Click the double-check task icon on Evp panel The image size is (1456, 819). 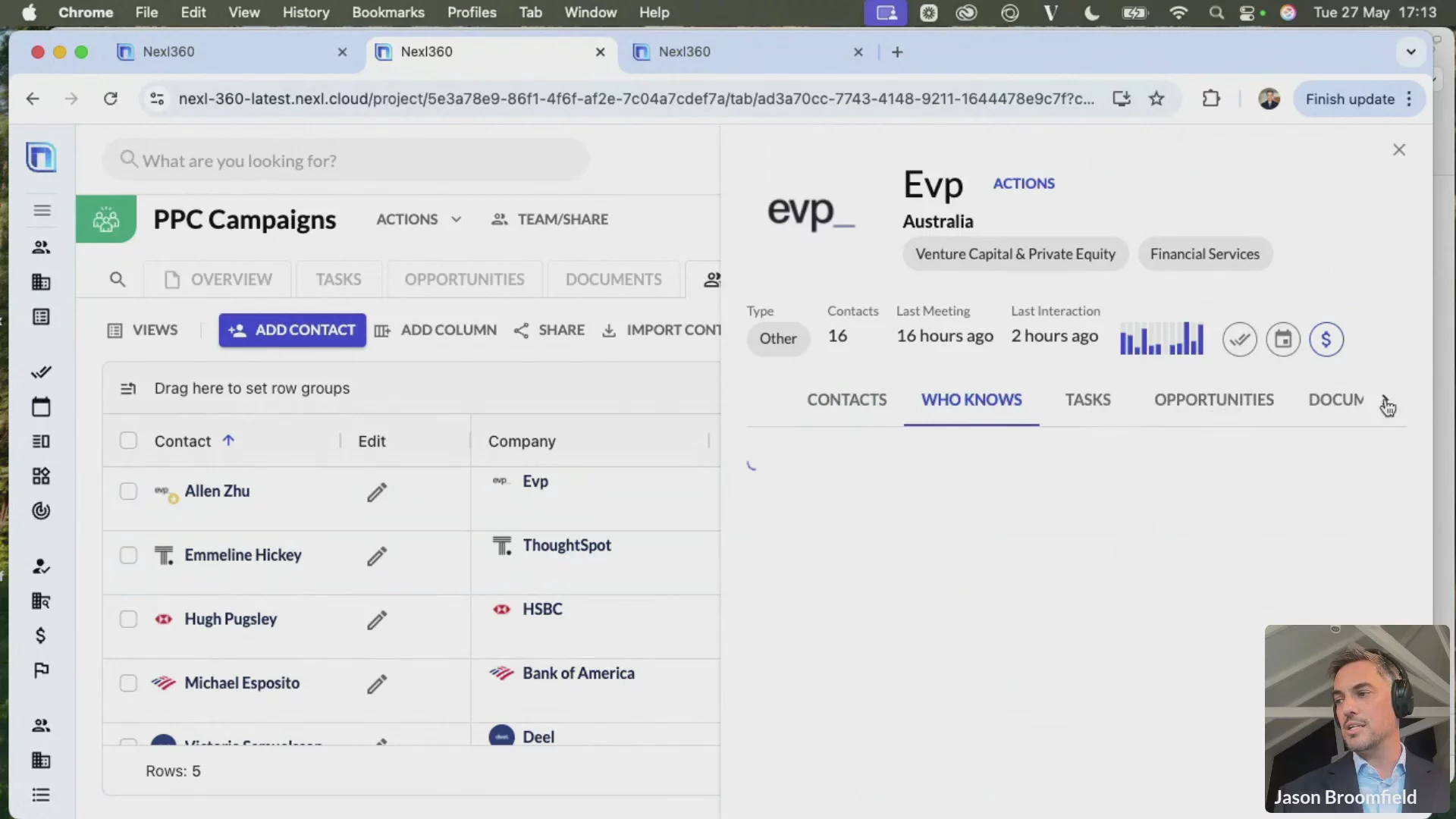point(1240,339)
